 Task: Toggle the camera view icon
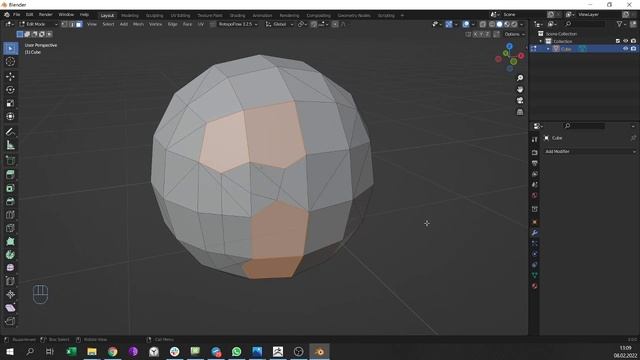(x=520, y=100)
